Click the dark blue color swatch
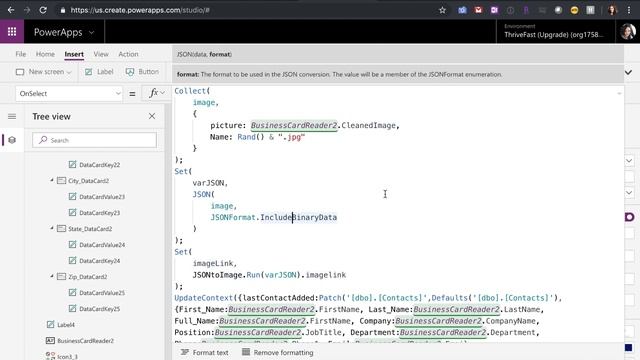This screenshot has width=640, height=360. 629,348
